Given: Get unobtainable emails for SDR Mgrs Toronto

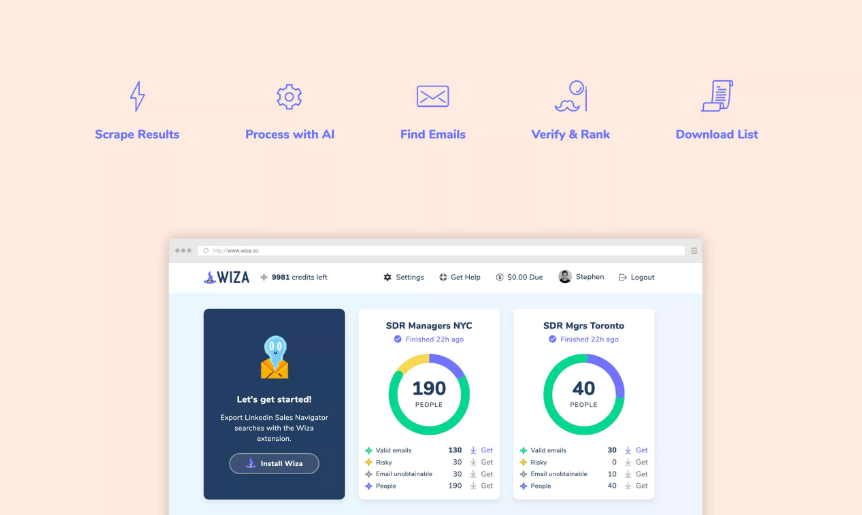Looking at the screenshot, I should coord(636,474).
